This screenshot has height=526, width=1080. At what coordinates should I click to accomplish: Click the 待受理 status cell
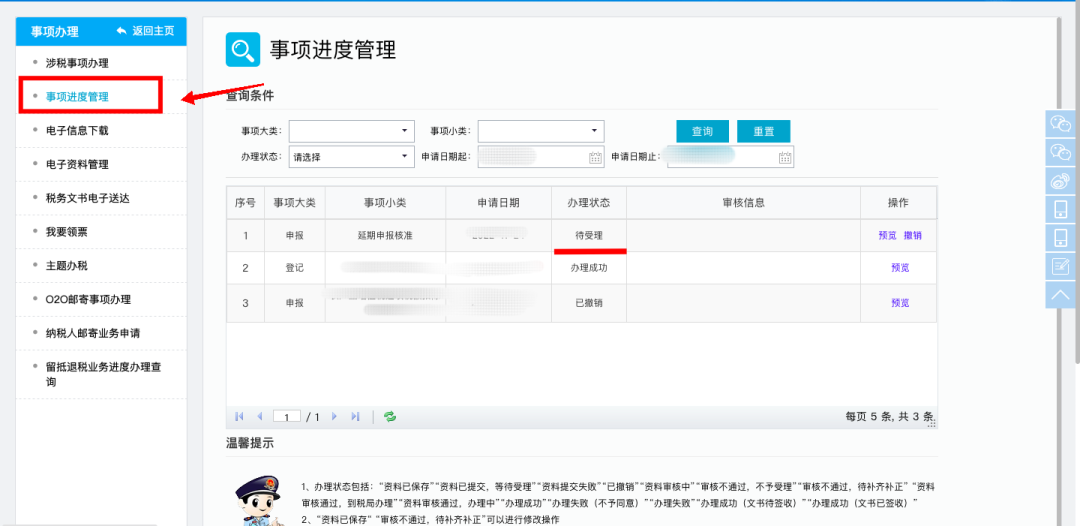[589, 235]
